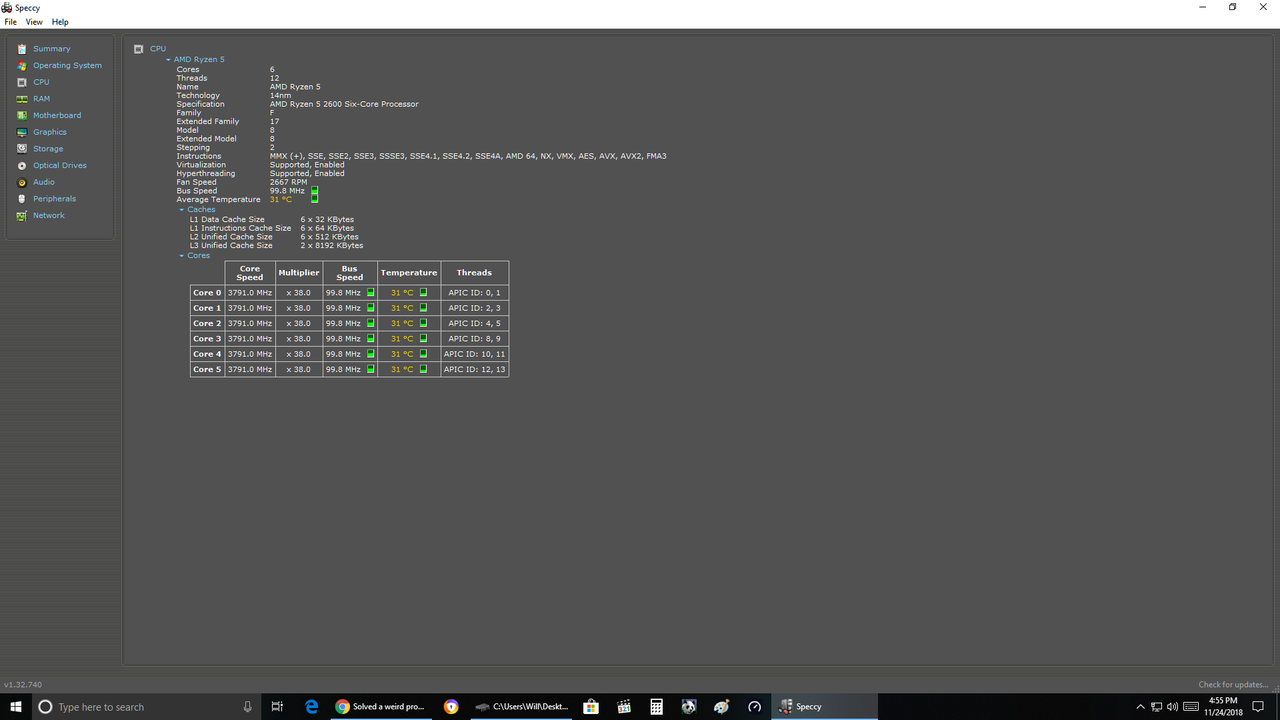Click the Threads column header
This screenshot has height=720, width=1280.
[474, 273]
